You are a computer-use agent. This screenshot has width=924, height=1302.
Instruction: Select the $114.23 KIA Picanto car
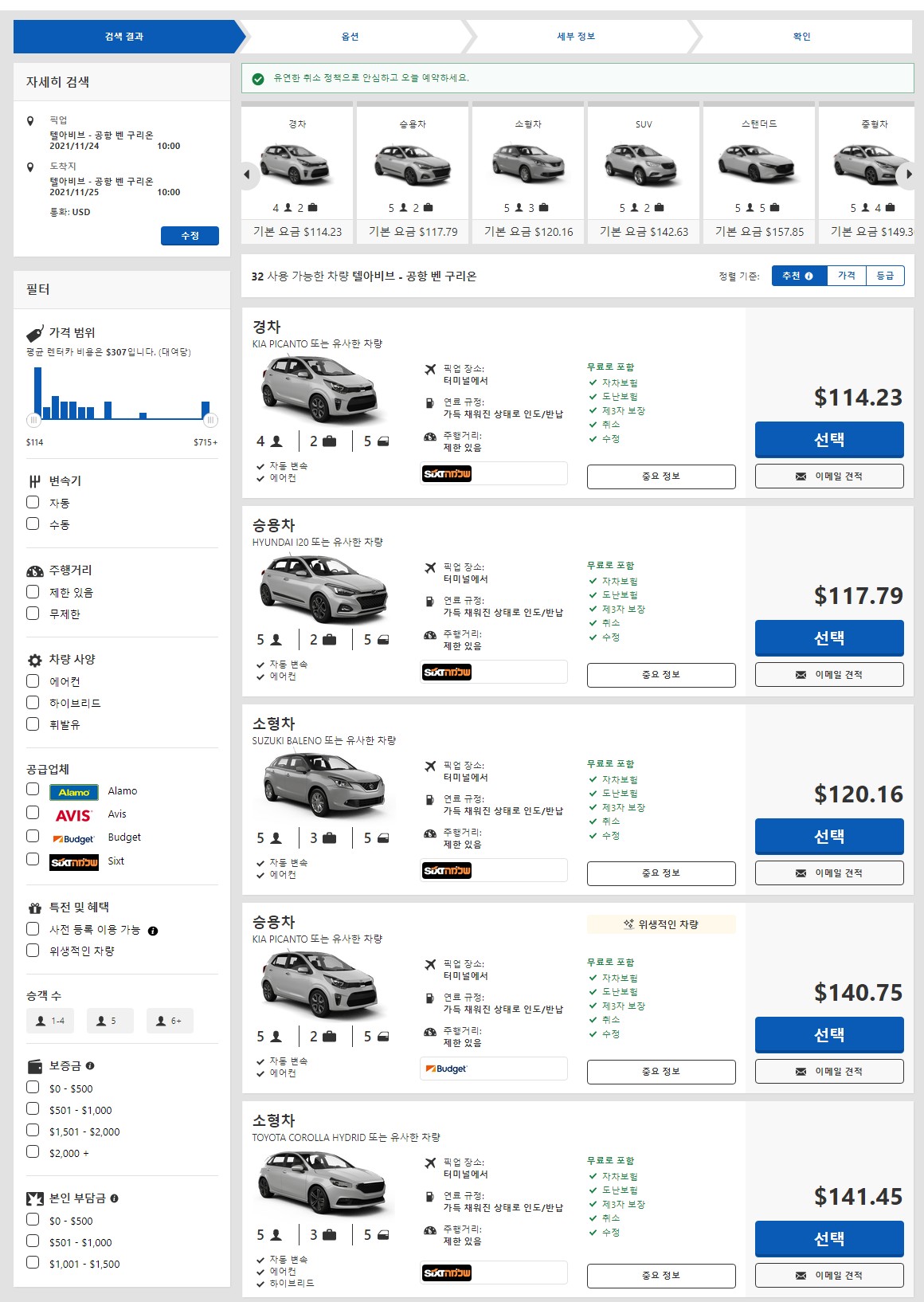pyautogui.click(x=828, y=440)
